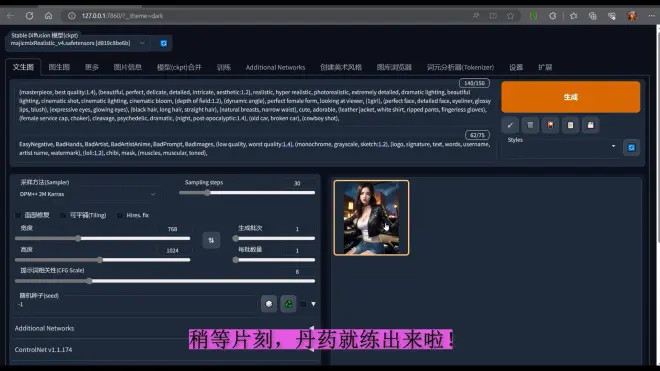
Task: Open the browser extensions puzzle icon
Action: pyautogui.click(x=553, y=16)
